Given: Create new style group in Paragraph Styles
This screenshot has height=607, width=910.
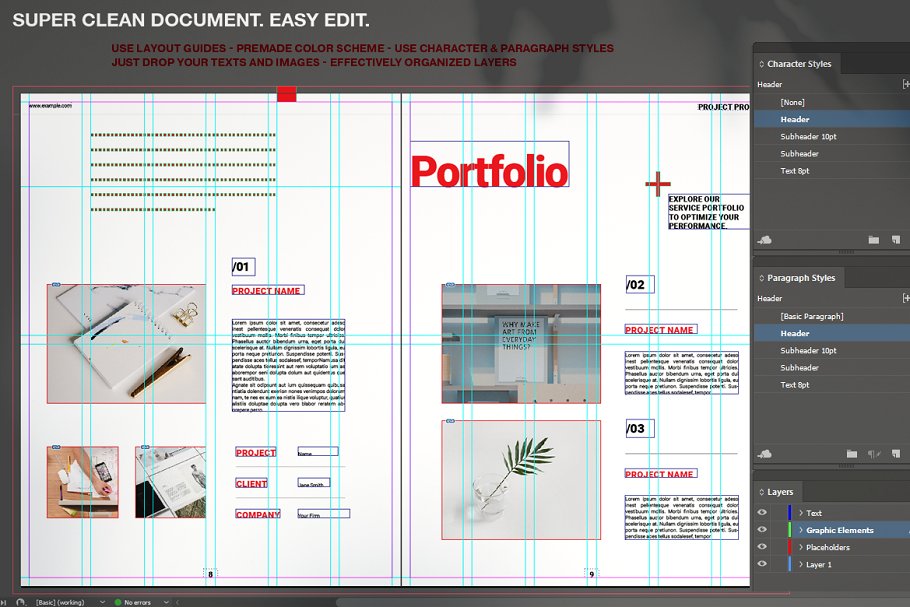Looking at the screenshot, I should tap(851, 454).
